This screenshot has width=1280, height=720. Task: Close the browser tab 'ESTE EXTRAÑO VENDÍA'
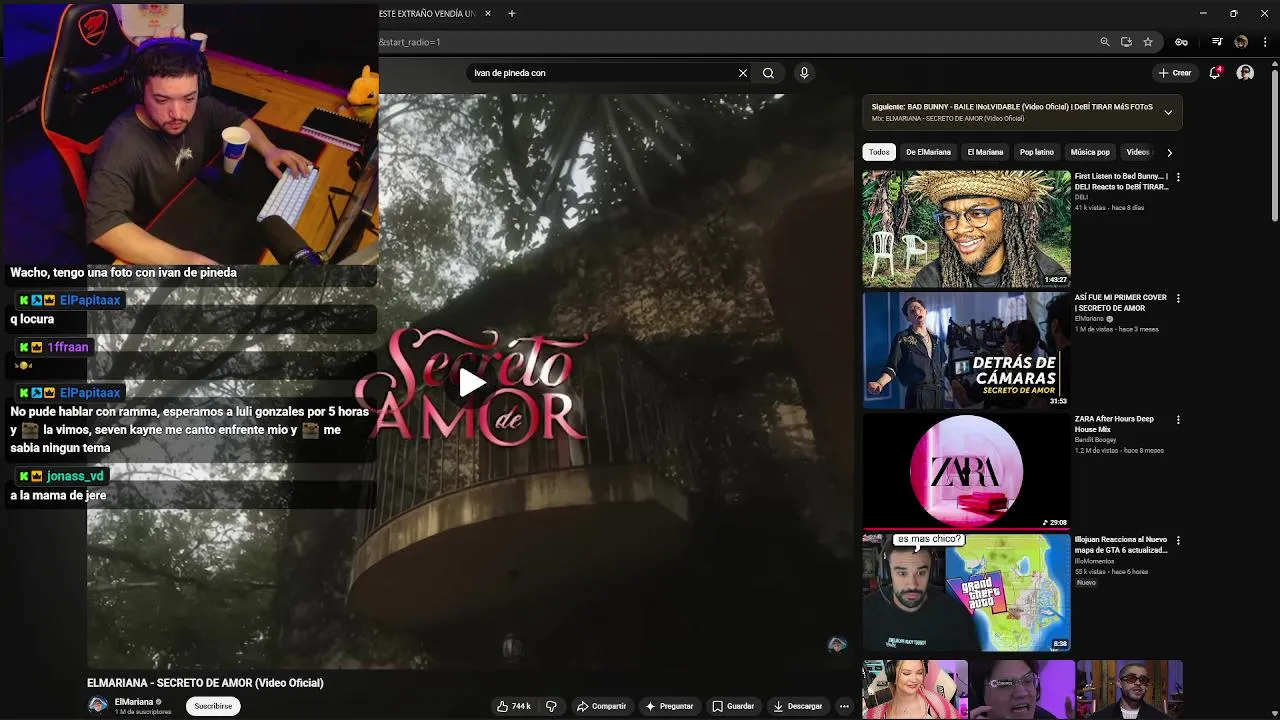tap(488, 14)
